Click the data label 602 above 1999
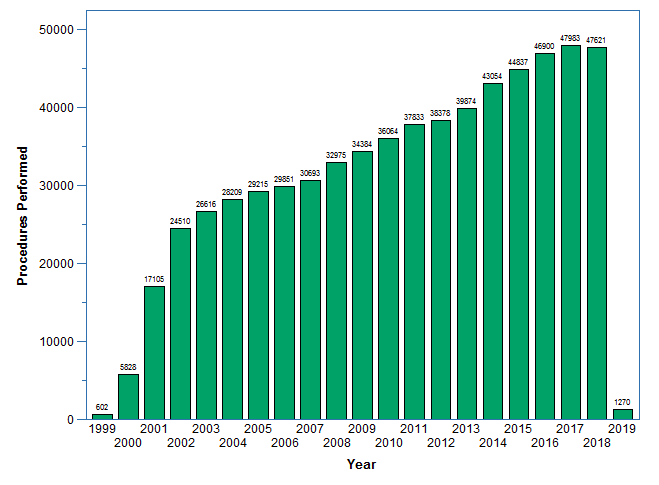The height and width of the screenshot is (485, 659). click(x=102, y=407)
